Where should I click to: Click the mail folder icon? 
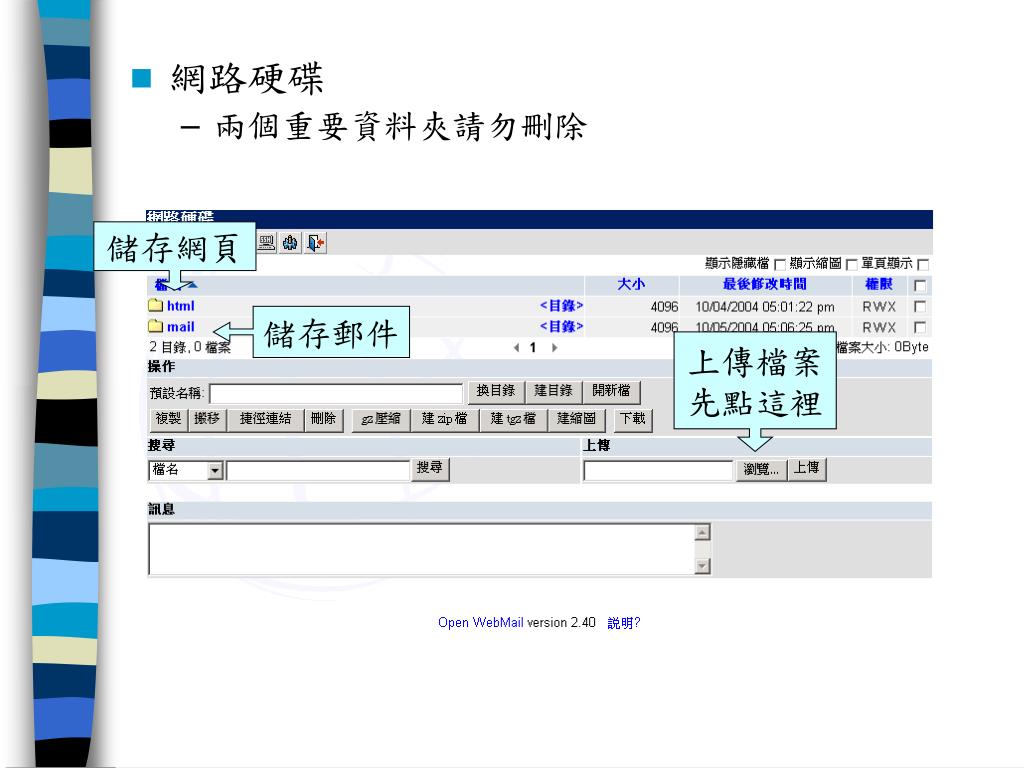155,326
